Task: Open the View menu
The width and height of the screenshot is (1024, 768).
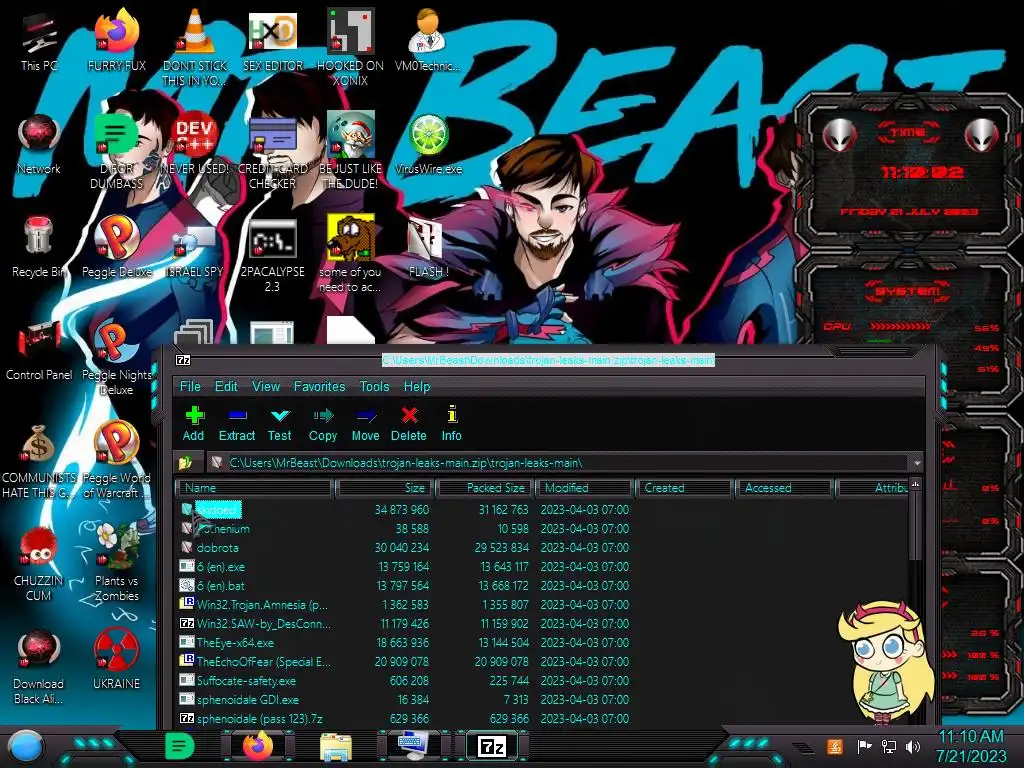Action: 266,386
